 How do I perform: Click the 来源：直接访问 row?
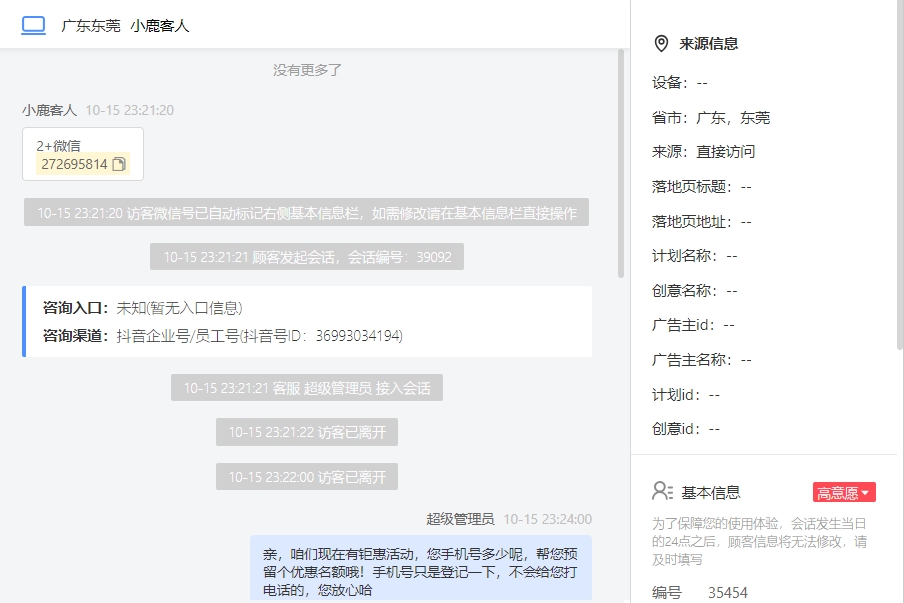tap(703, 152)
